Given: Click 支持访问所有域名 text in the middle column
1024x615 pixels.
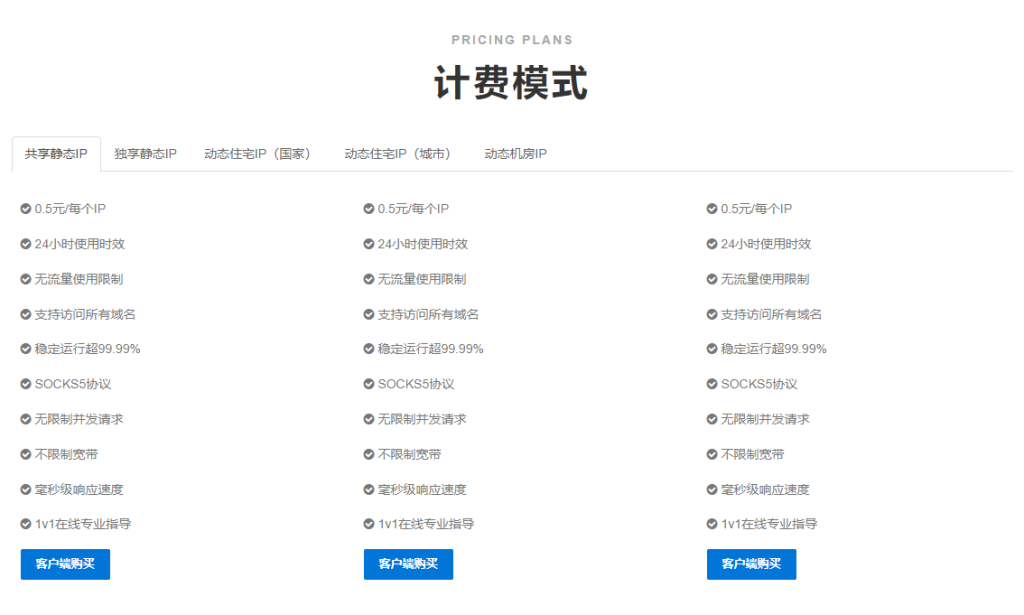Looking at the screenshot, I should click(x=428, y=315).
